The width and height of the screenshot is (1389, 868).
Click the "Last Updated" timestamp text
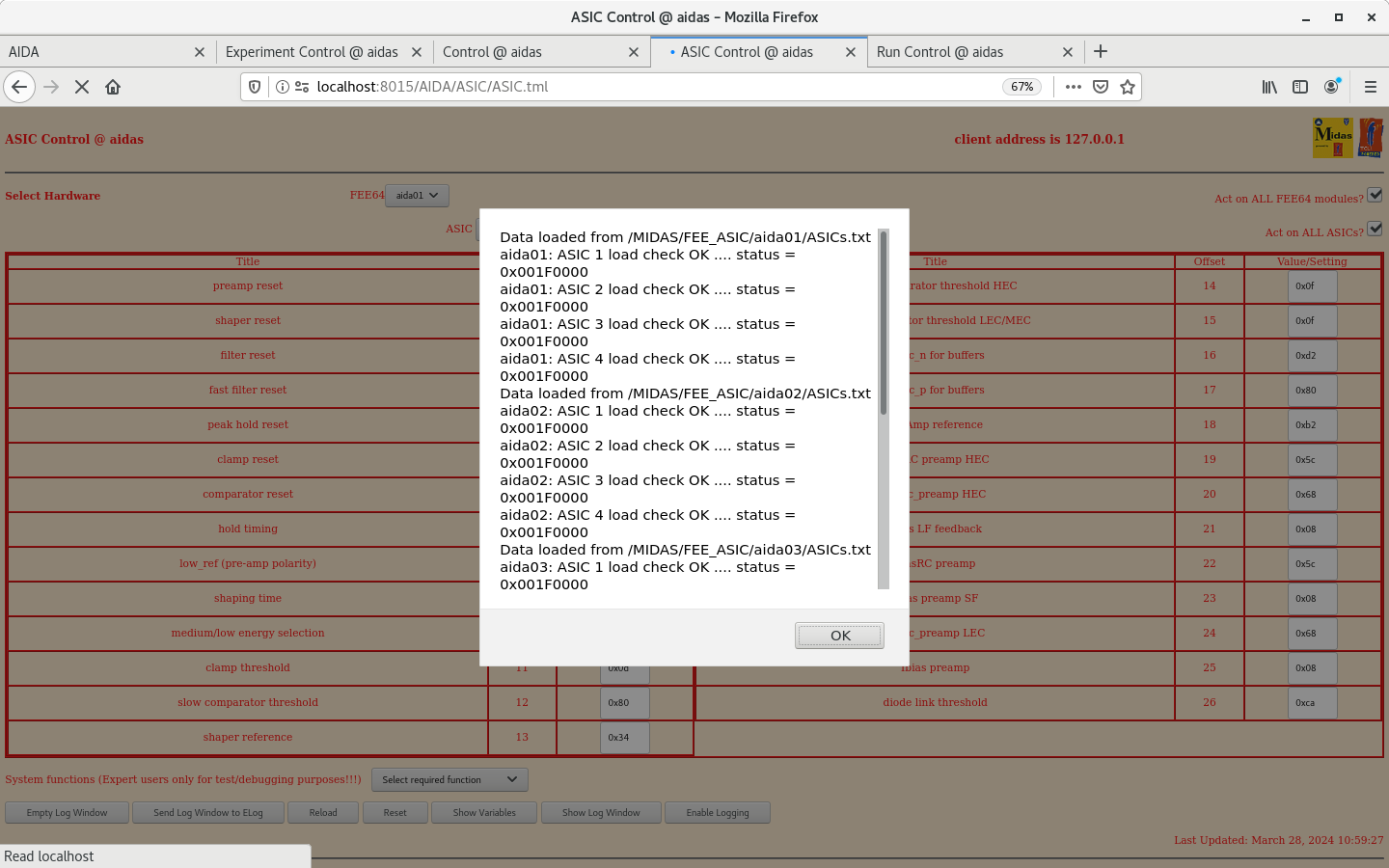1279,840
